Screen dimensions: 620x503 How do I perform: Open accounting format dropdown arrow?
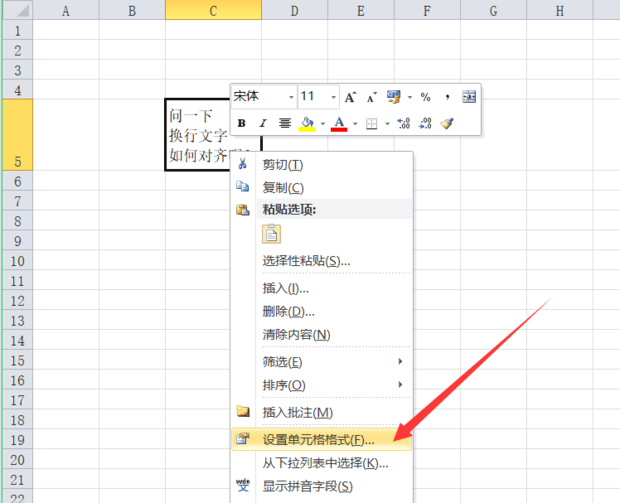click(x=410, y=97)
